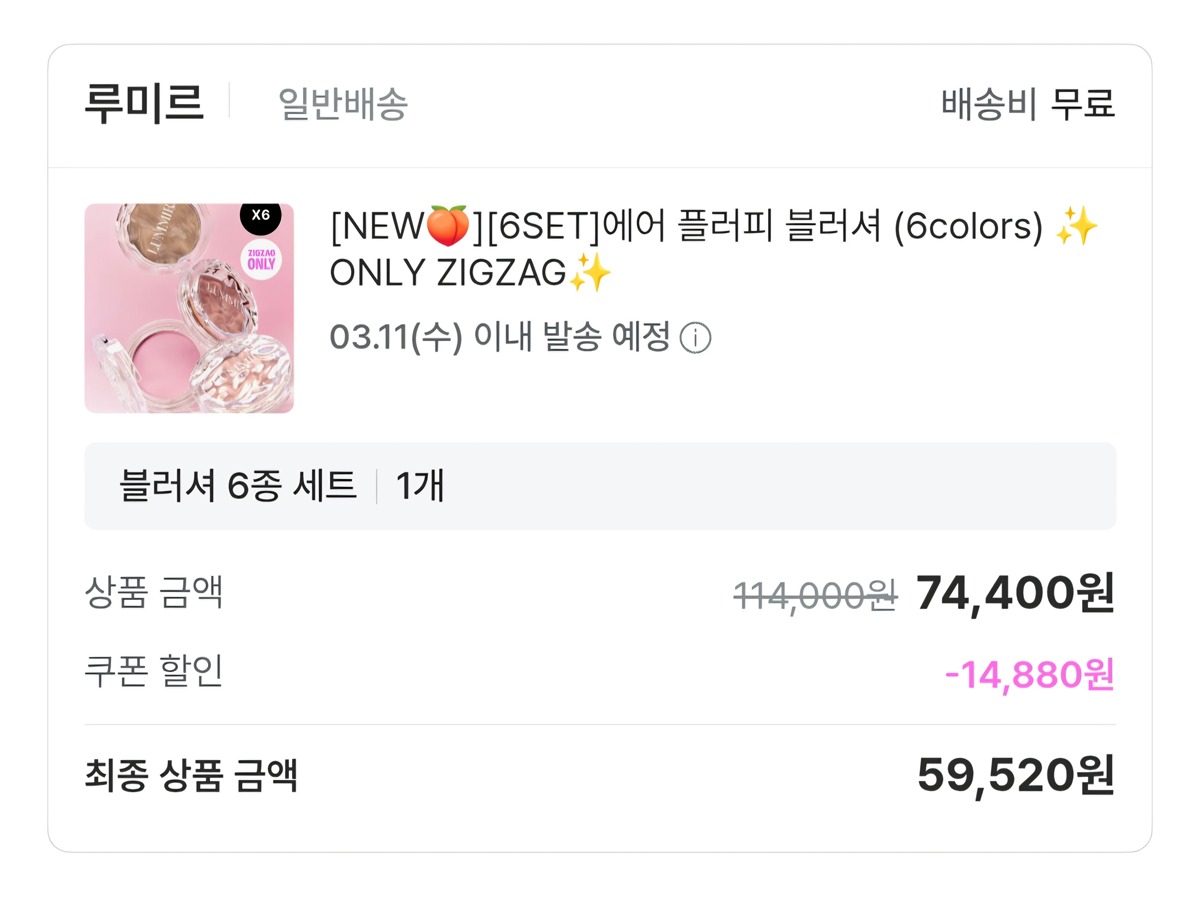Click the sparkles emoji after ONLY ZIGZAG

(589, 273)
